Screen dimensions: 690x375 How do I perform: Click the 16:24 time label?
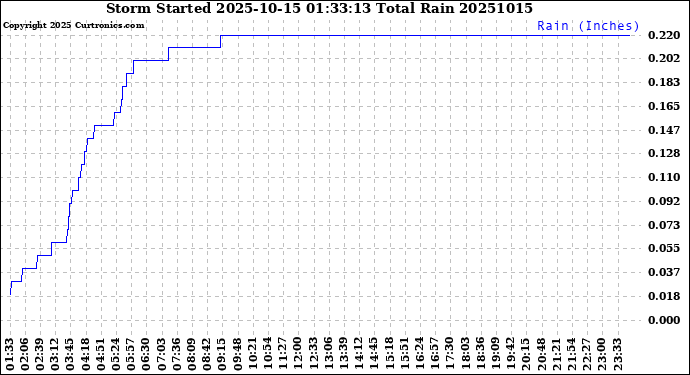pyautogui.click(x=420, y=355)
